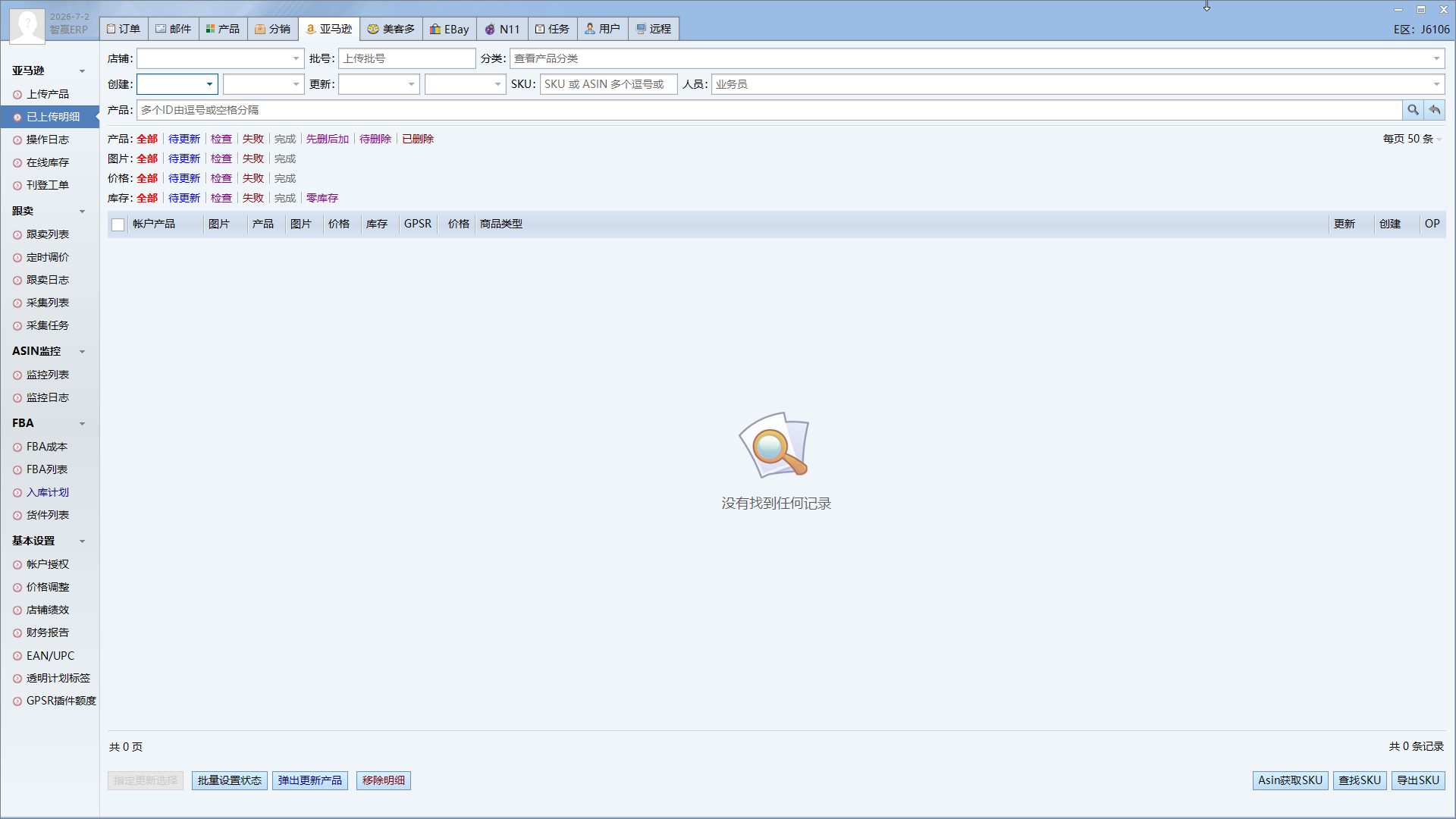Open the EBay tab
Image resolution: width=1456 pixels, height=819 pixels.
click(x=449, y=29)
